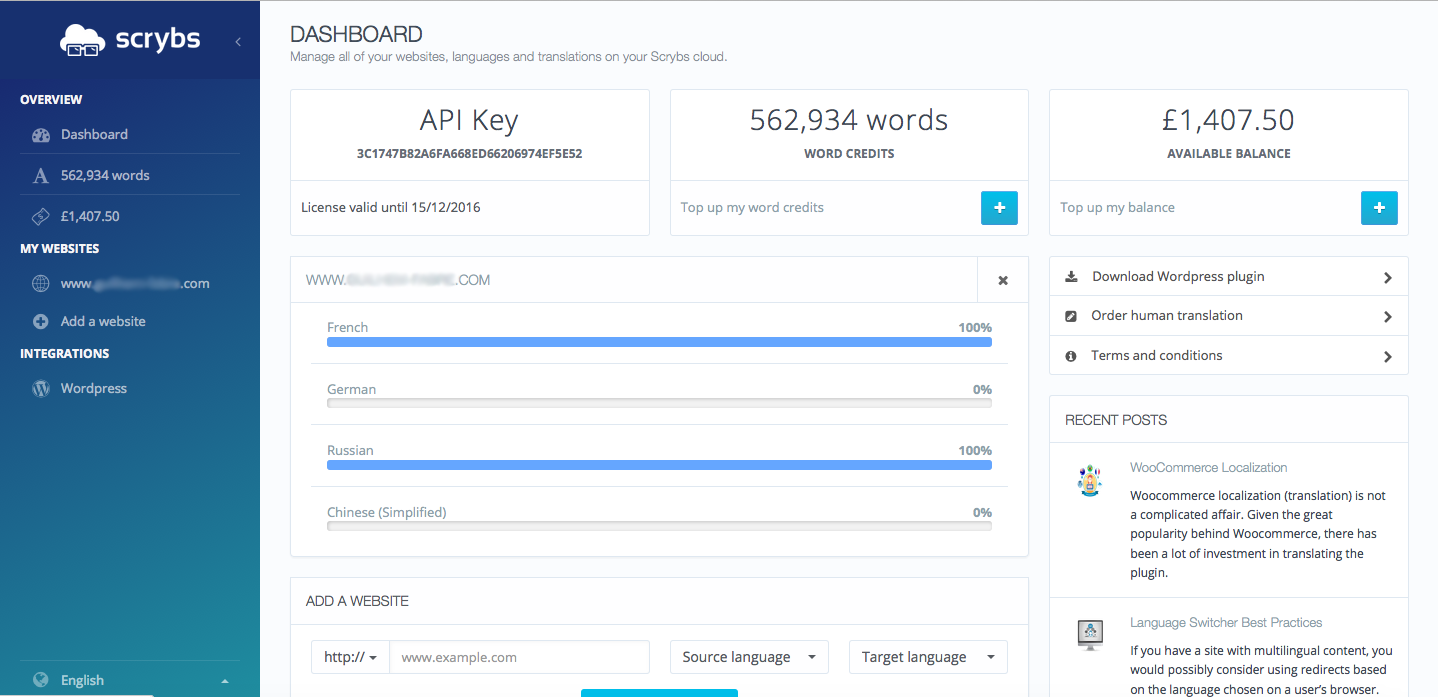1438x697 pixels.
Task: Click the WooCommerce Localization post thumbnail
Action: (x=1089, y=480)
